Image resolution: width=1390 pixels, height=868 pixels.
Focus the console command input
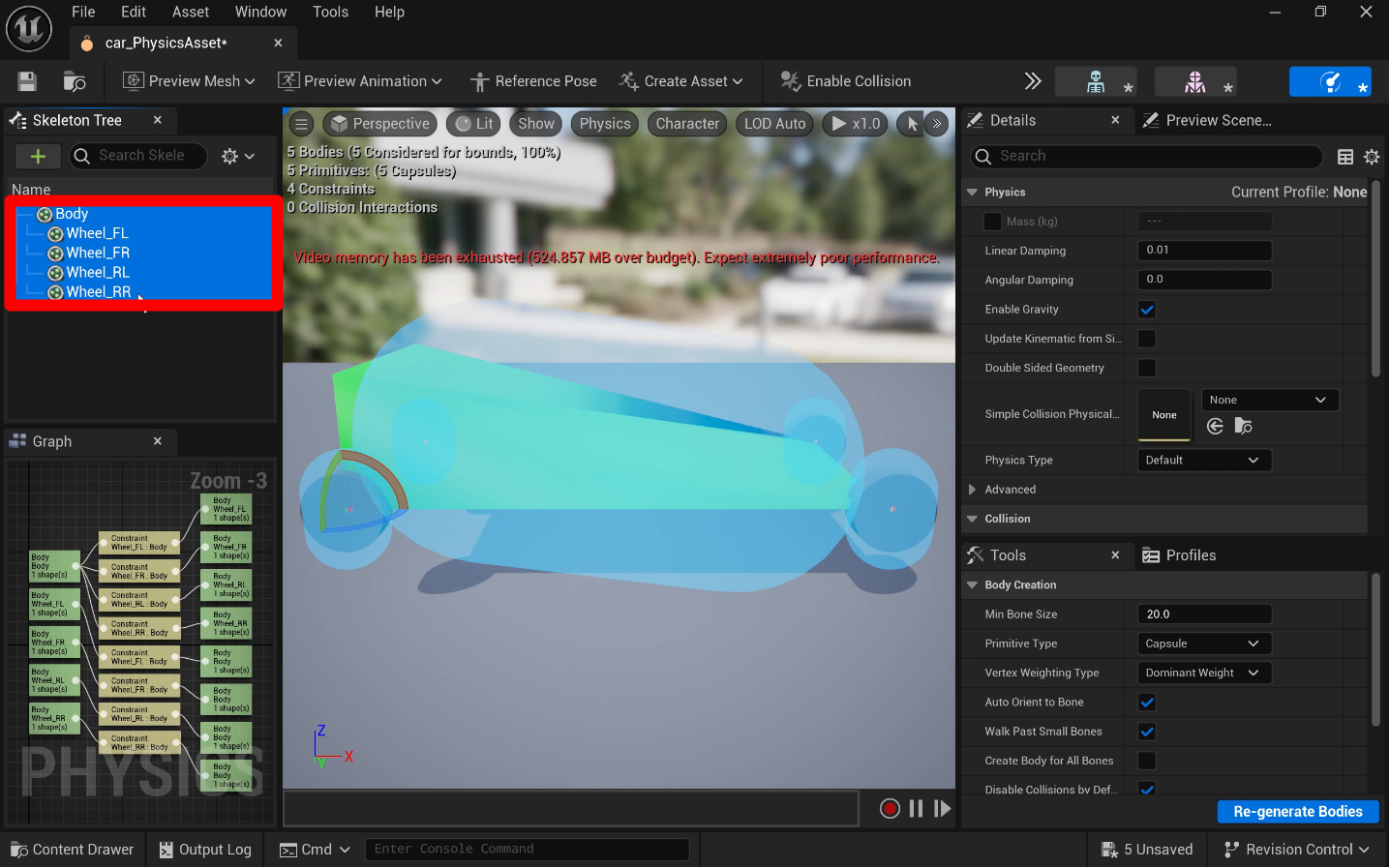[527, 850]
